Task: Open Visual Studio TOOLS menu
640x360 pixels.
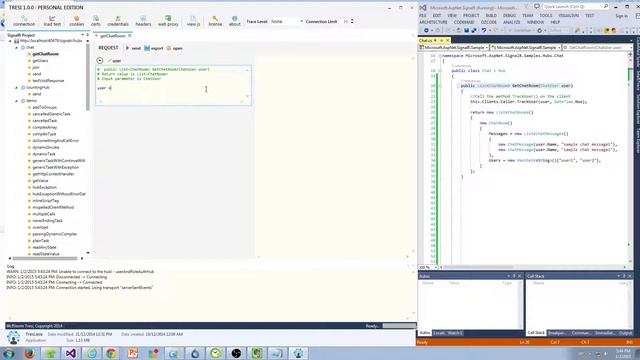Action: [x=546, y=16]
